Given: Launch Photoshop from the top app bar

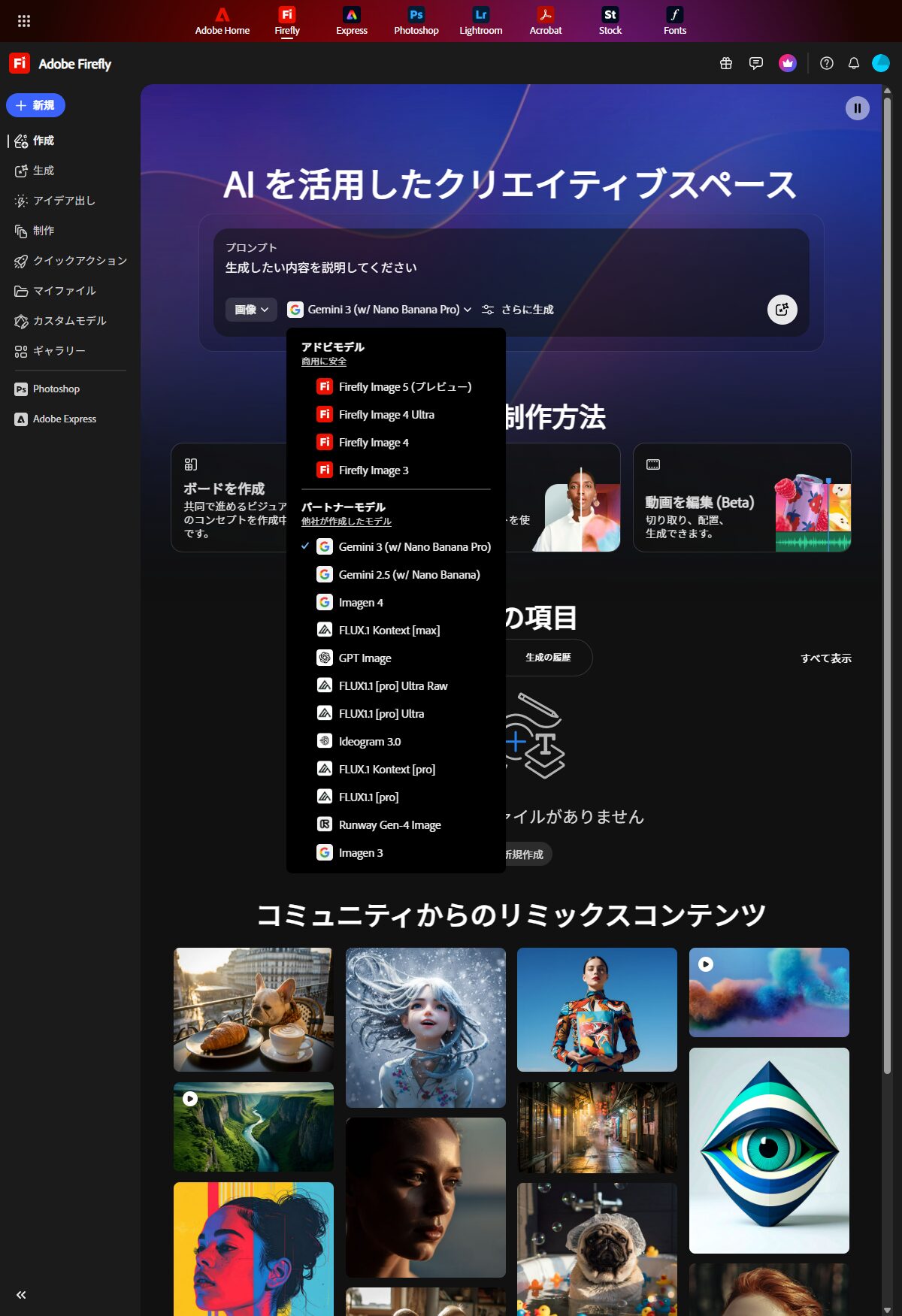Looking at the screenshot, I should click(416, 21).
